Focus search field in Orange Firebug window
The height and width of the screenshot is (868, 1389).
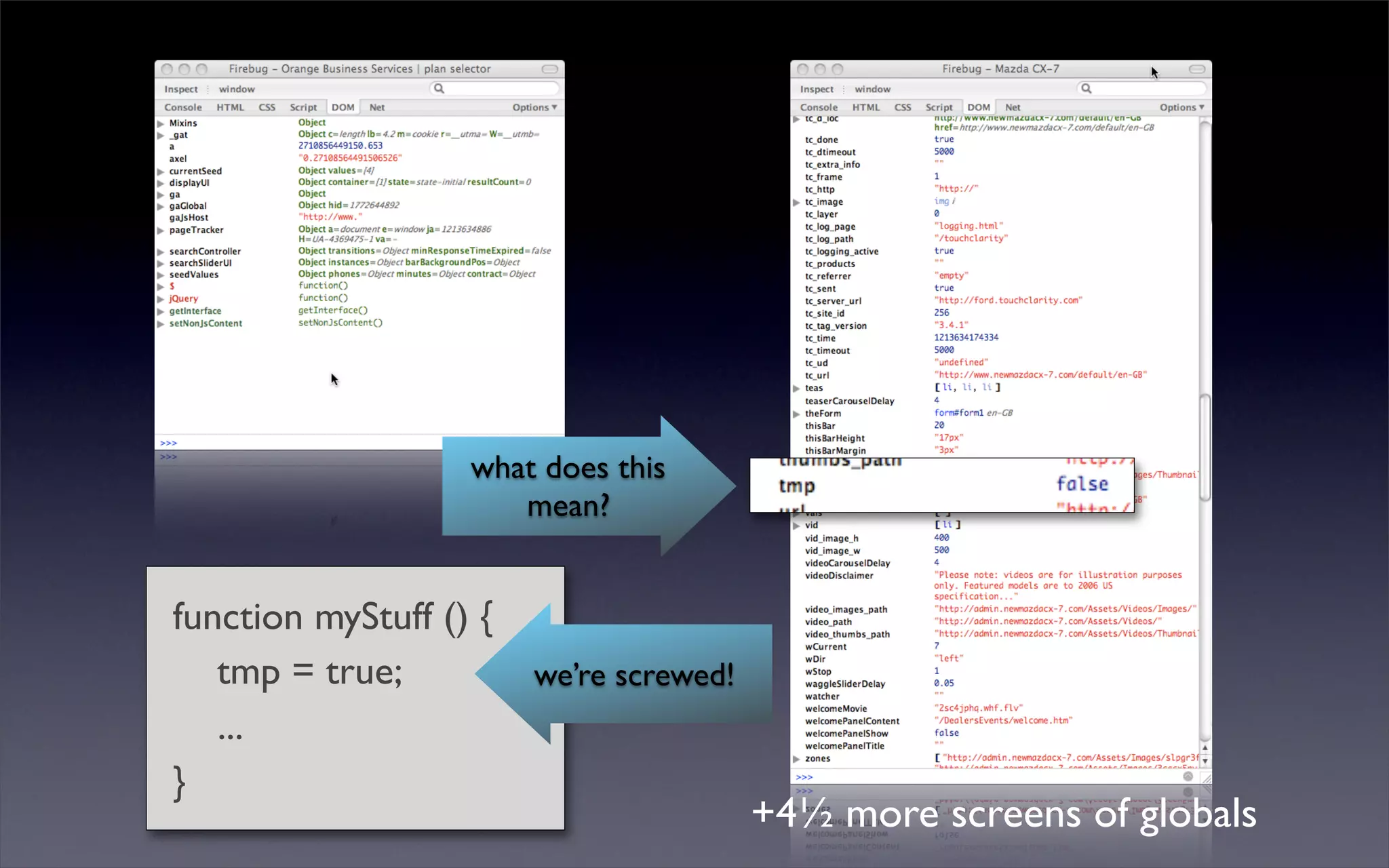[x=495, y=88]
